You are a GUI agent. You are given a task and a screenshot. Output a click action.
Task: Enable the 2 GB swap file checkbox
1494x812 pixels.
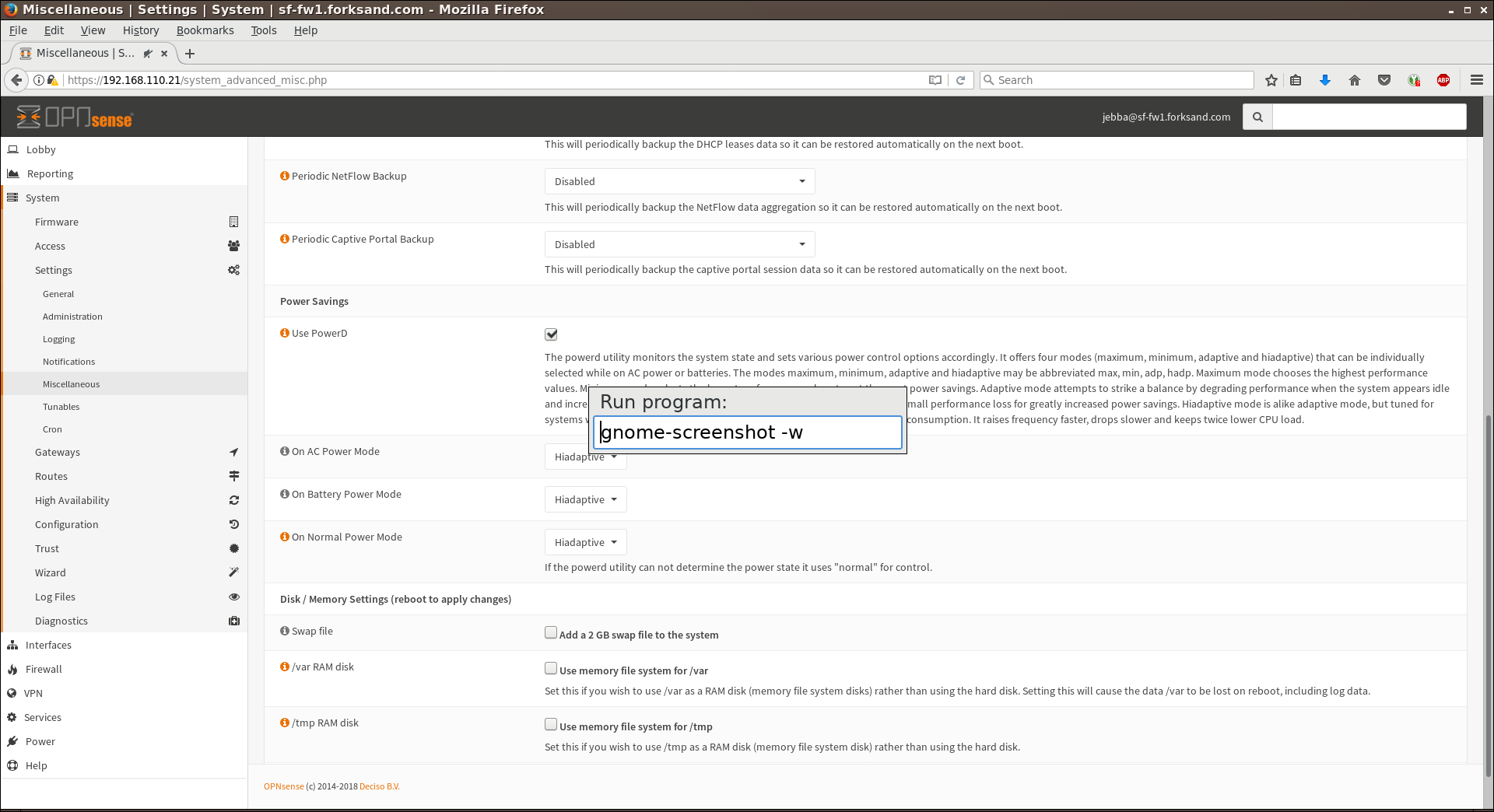coord(551,633)
